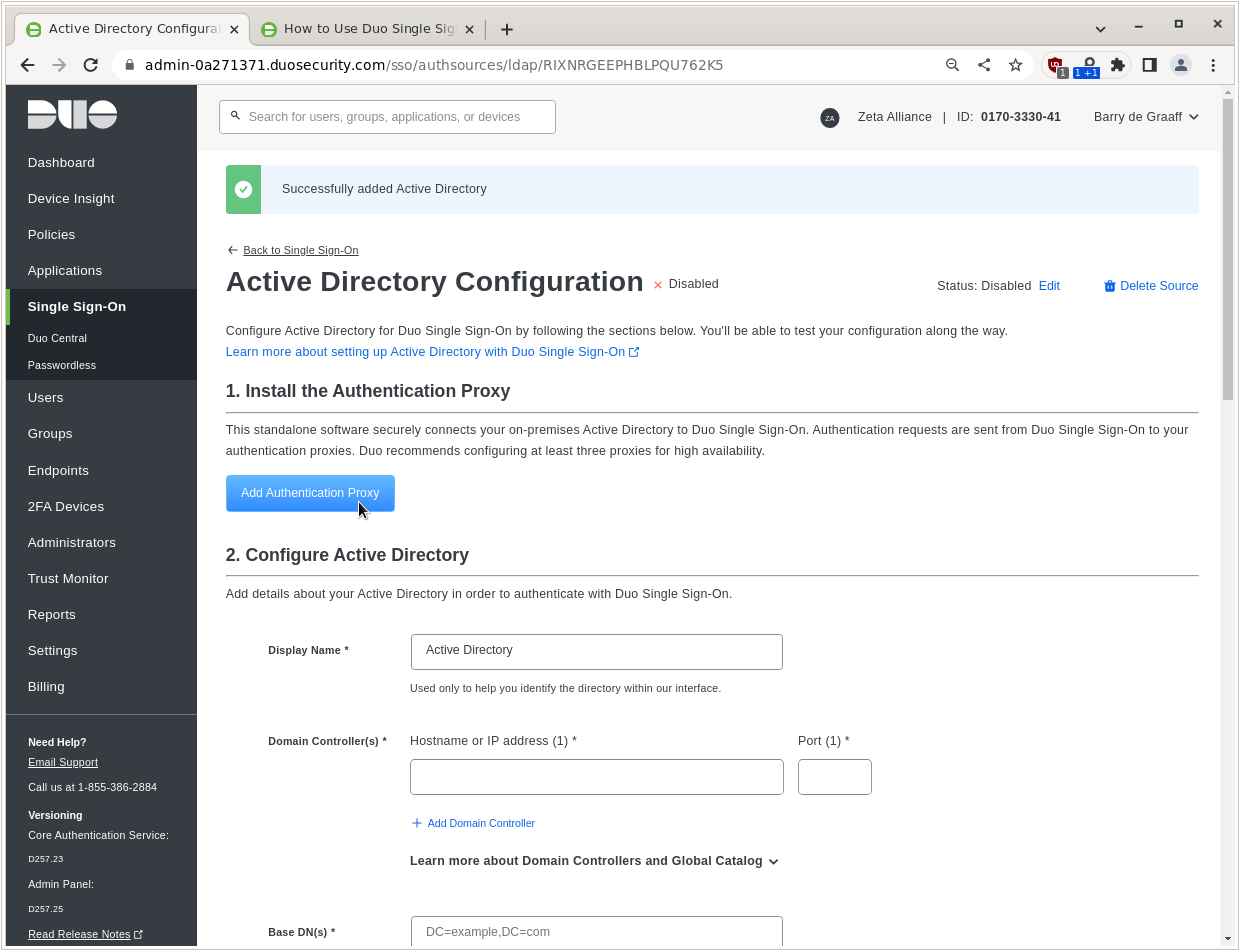Select the Active Directory Configuration tab
This screenshot has height=950, width=1240.
(132, 29)
